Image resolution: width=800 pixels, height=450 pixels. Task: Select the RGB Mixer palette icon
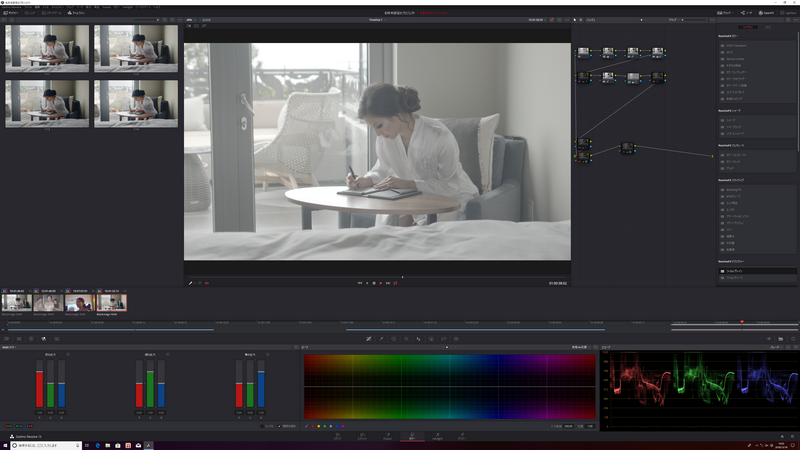click(x=44, y=339)
